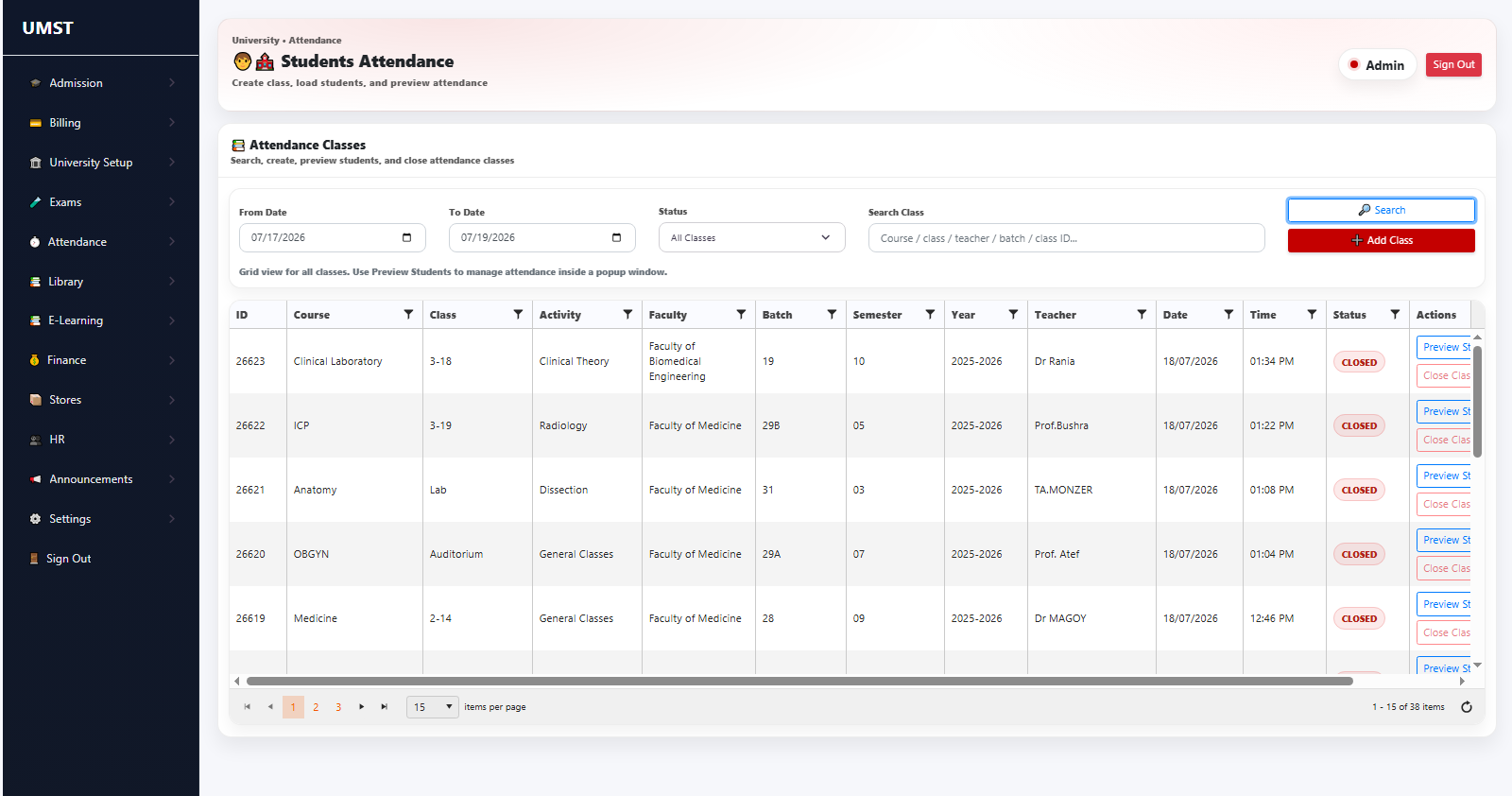Screen dimensions: 1512x796
Task: Filter the Time column
Action: point(1312,315)
